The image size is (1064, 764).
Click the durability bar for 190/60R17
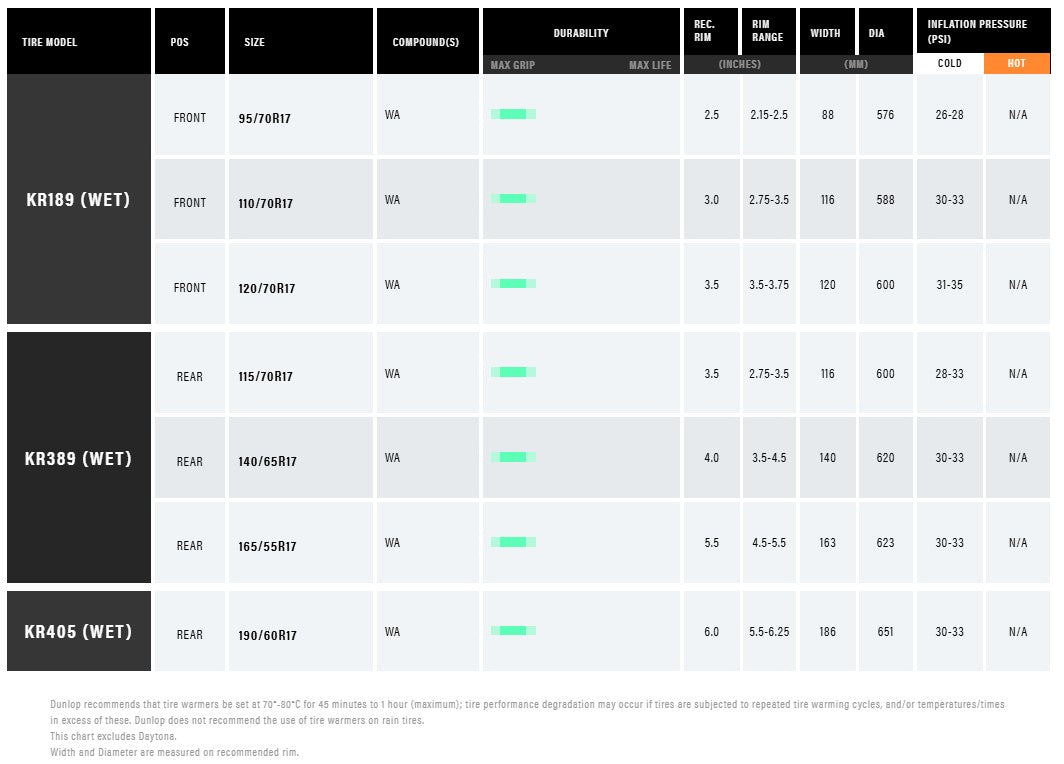pyautogui.click(x=513, y=631)
